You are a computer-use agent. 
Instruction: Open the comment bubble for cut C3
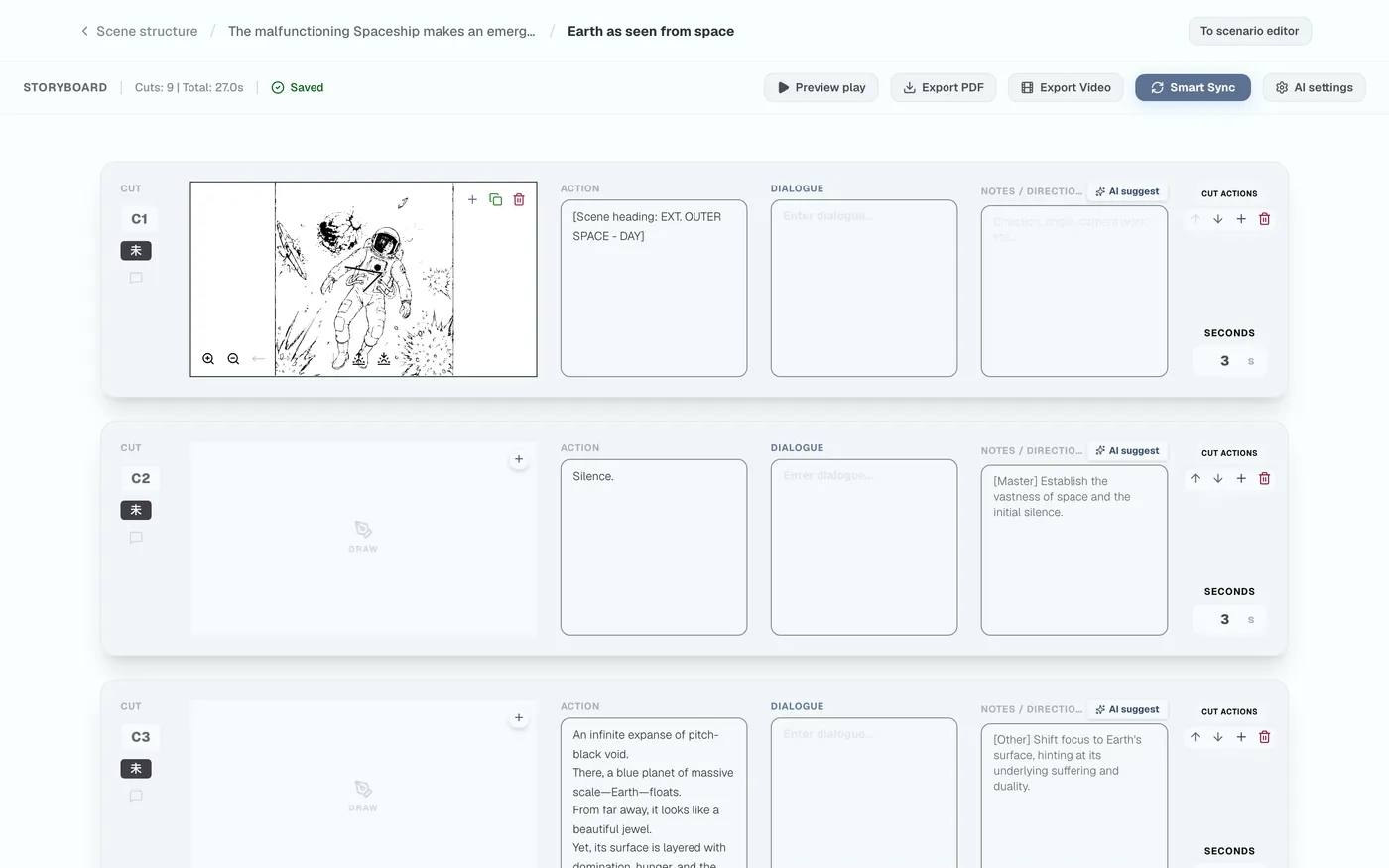(136, 796)
